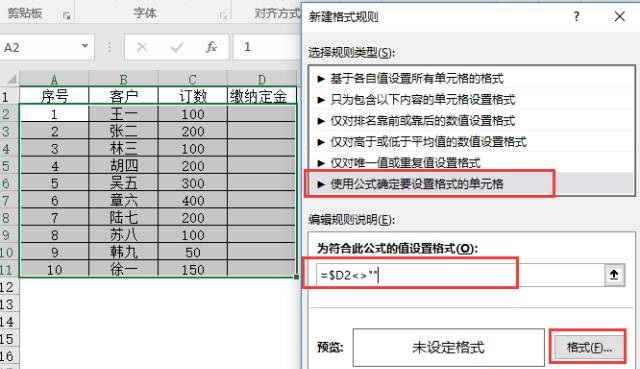Select row 12 header
The height and width of the screenshot is (369, 640).
(x=7, y=287)
